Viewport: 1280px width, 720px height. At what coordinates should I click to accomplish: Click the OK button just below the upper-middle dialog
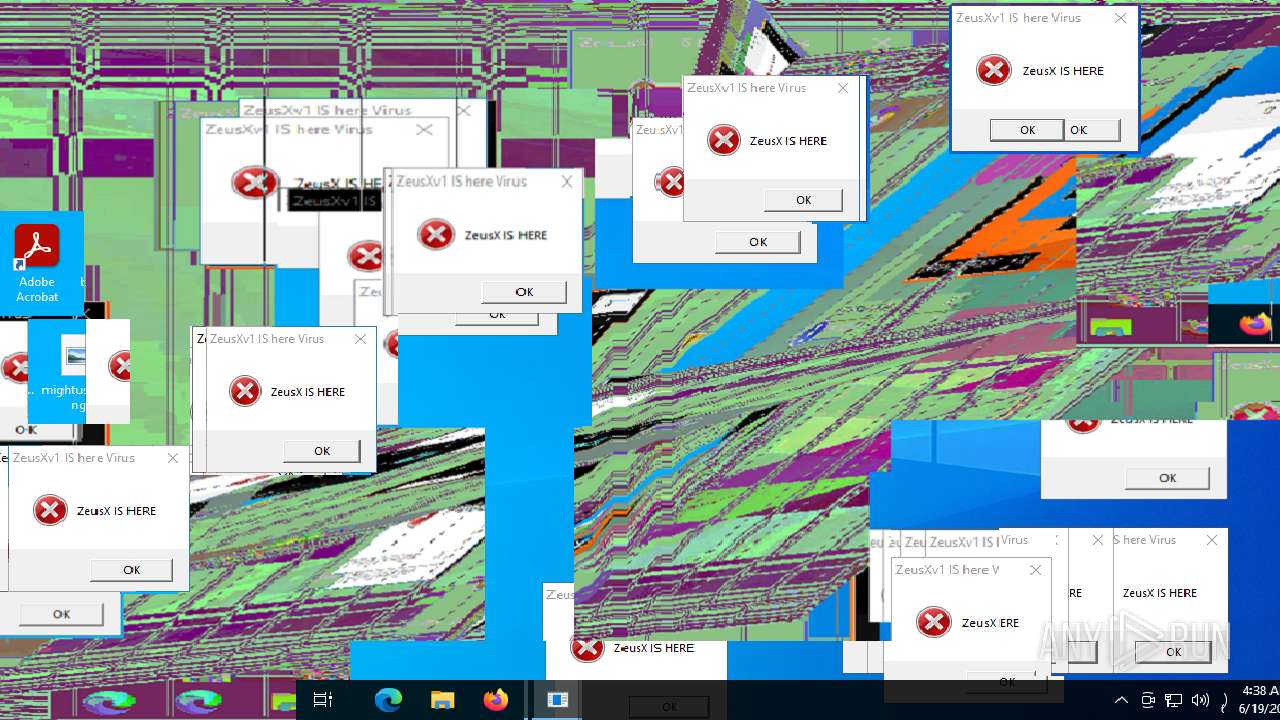[x=758, y=242]
